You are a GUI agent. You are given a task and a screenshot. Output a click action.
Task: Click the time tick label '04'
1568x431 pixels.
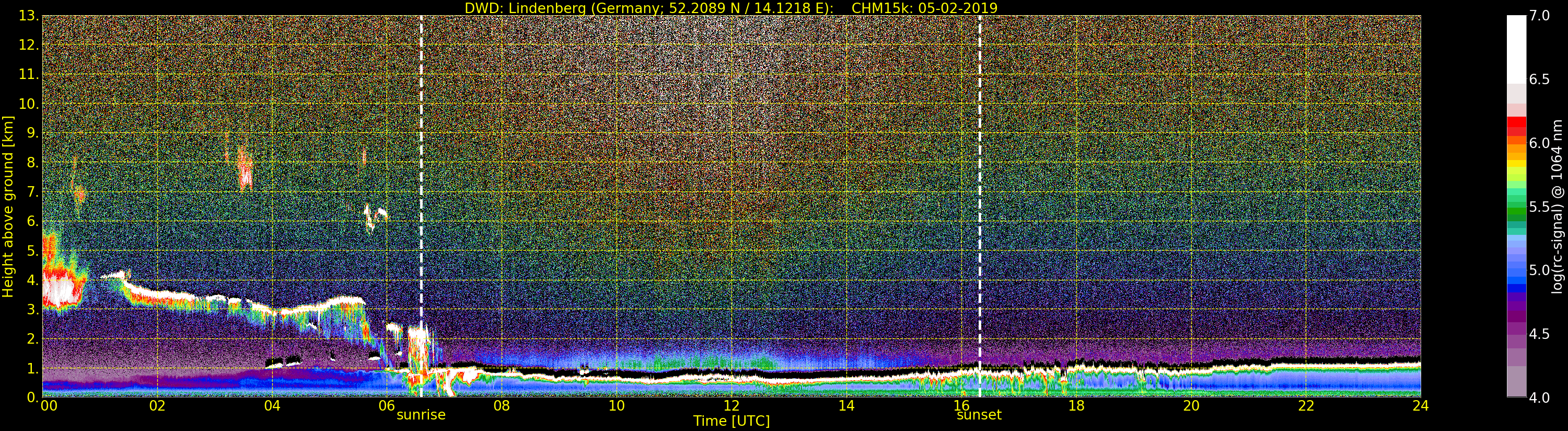click(x=272, y=406)
